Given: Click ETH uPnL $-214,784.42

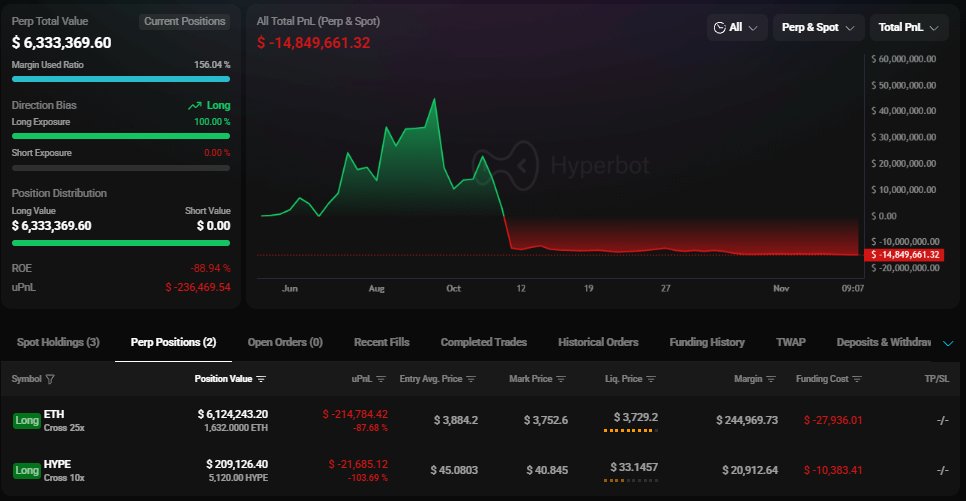Looking at the screenshot, I should pos(355,414).
